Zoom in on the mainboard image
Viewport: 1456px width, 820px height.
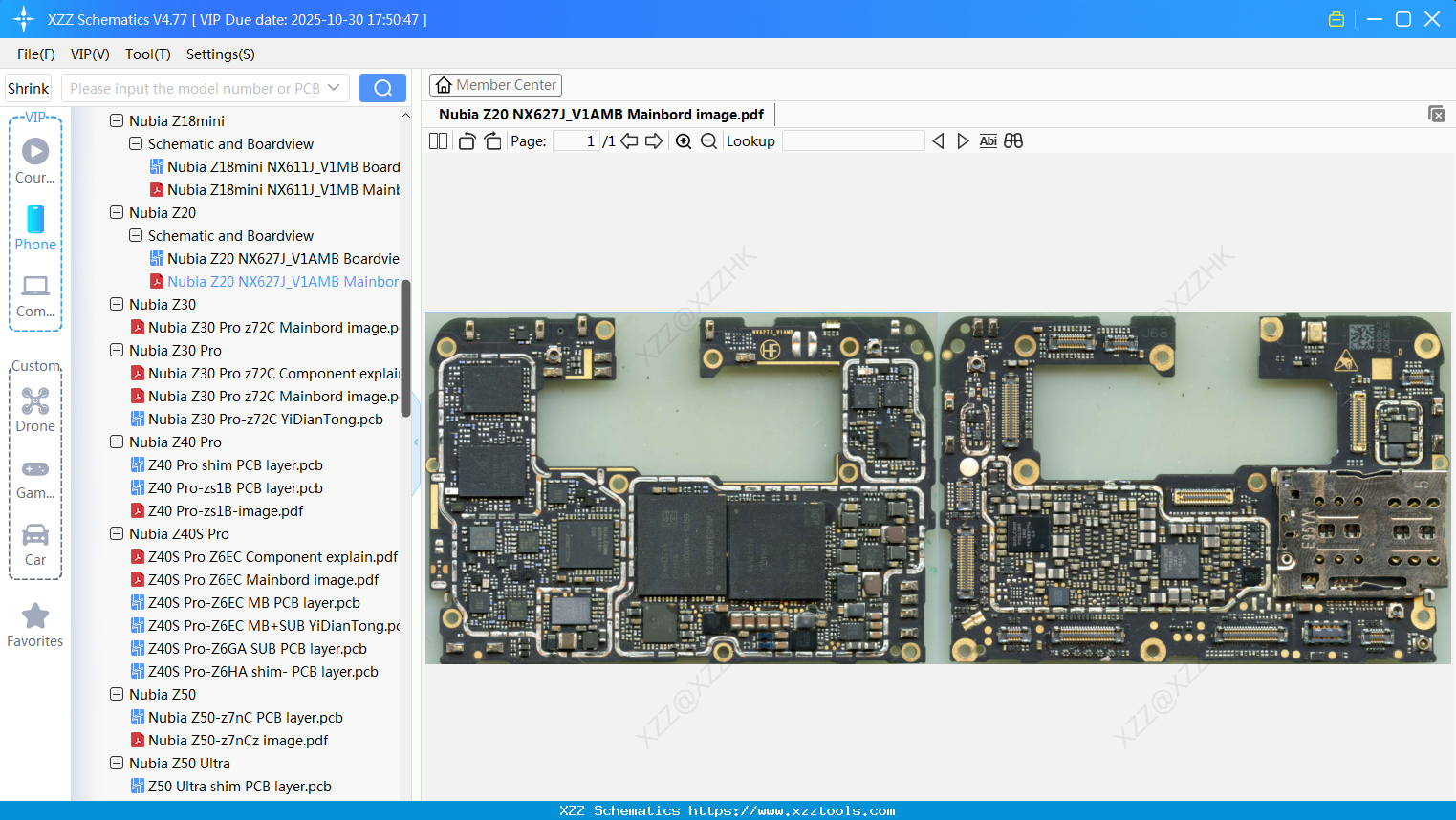684,140
